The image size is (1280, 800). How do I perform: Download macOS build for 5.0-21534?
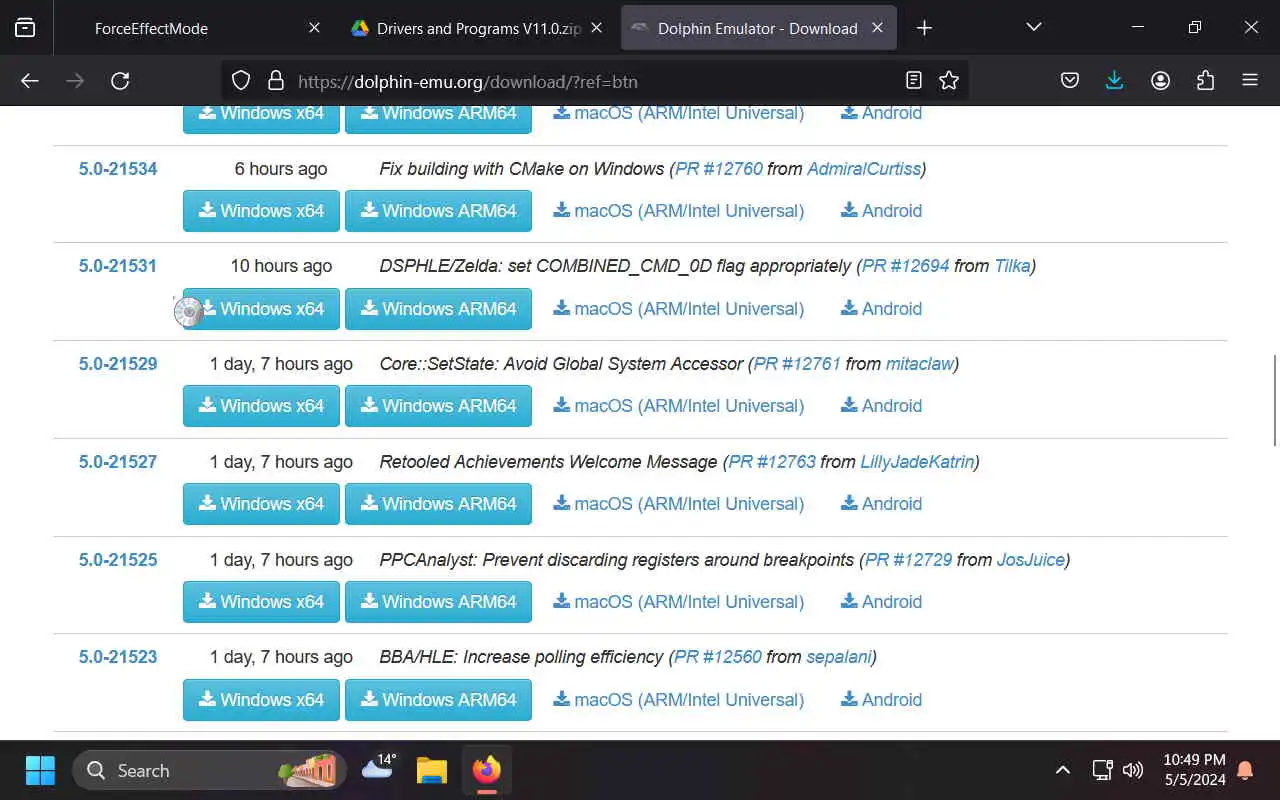679,211
